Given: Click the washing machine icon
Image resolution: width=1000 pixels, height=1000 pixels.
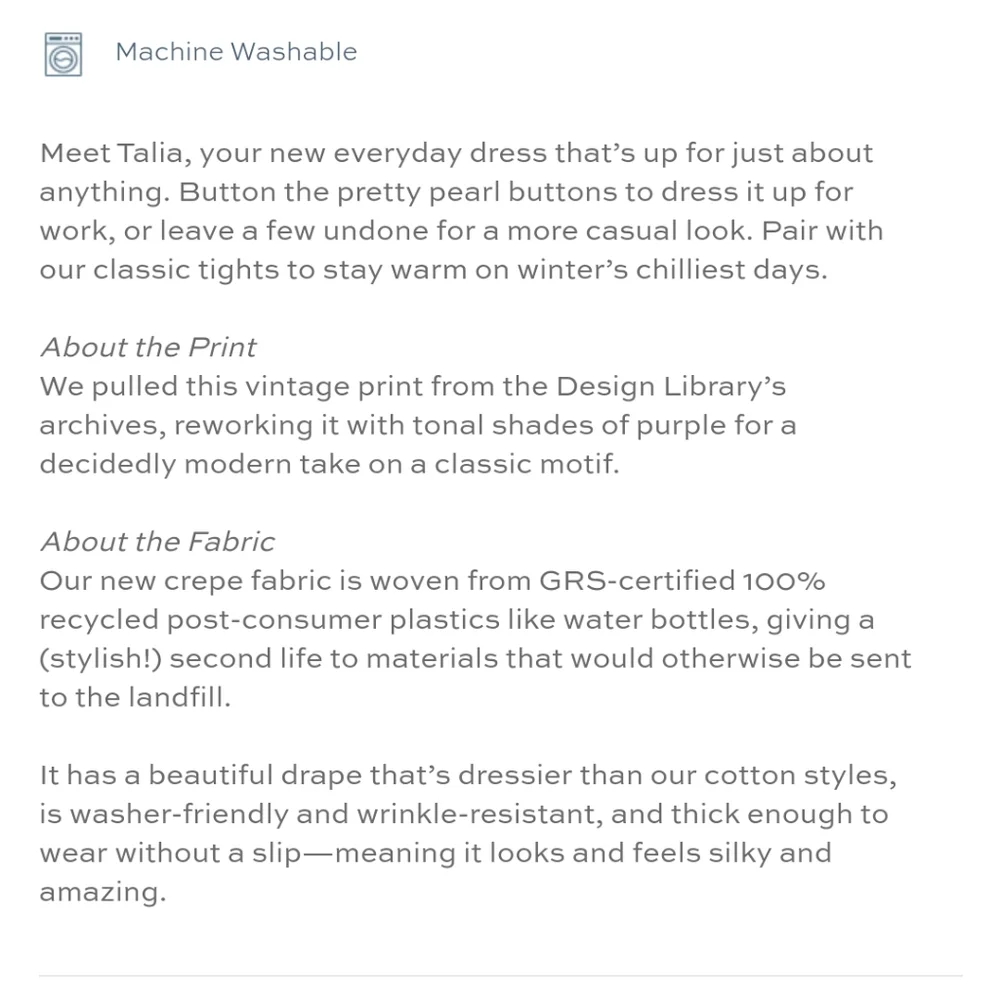Looking at the screenshot, I should [62, 54].
